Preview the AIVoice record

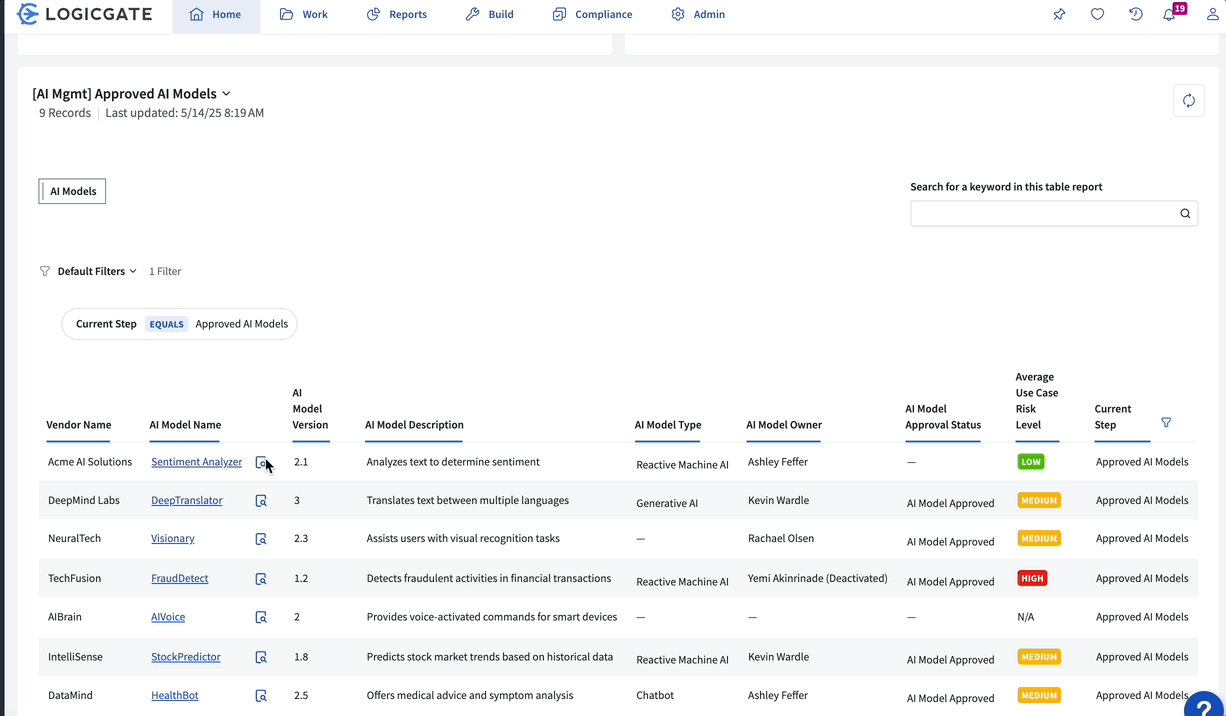coord(261,617)
